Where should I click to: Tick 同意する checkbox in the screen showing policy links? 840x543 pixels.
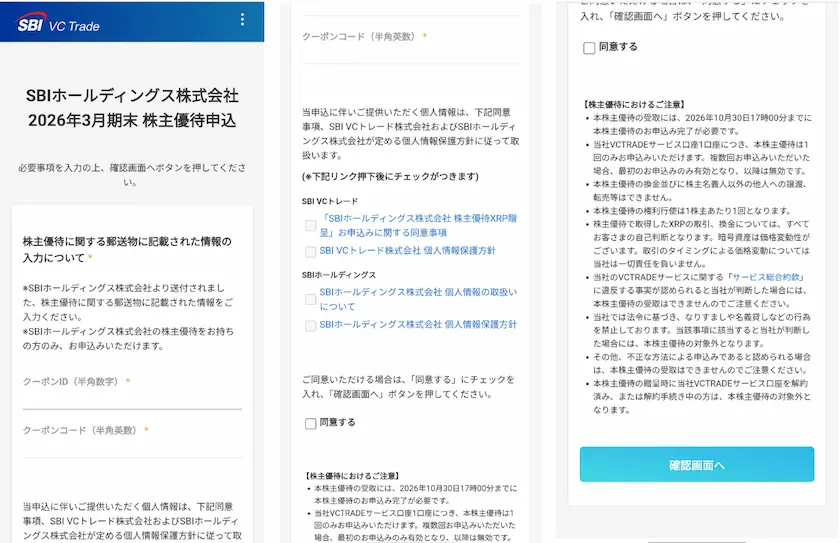(x=310, y=424)
